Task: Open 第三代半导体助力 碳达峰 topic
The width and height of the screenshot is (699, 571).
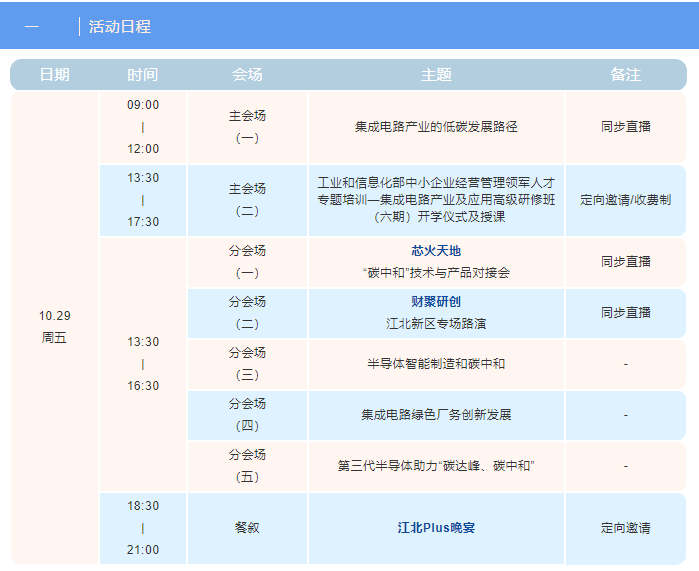Action: tap(436, 466)
